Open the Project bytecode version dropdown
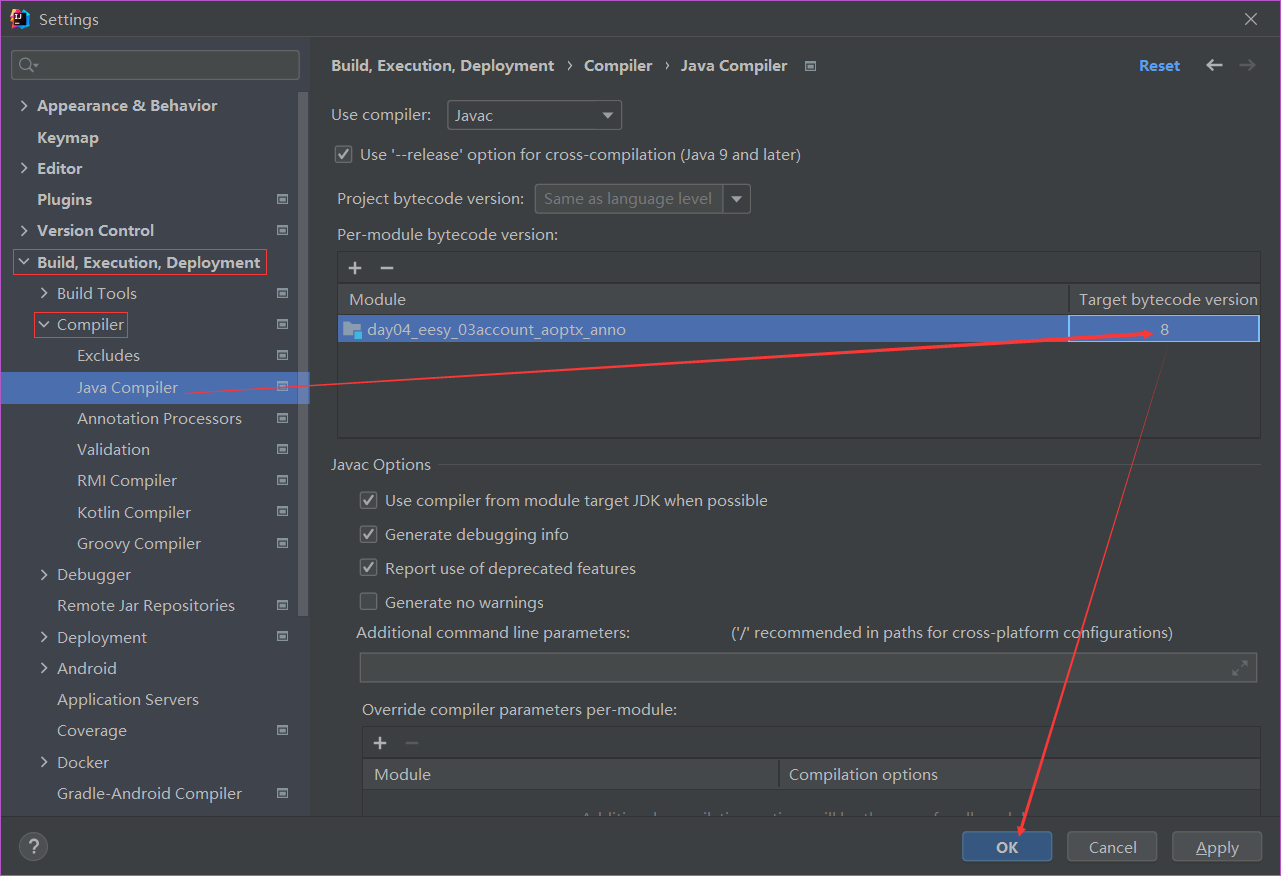The width and height of the screenshot is (1281, 876). coord(737,198)
